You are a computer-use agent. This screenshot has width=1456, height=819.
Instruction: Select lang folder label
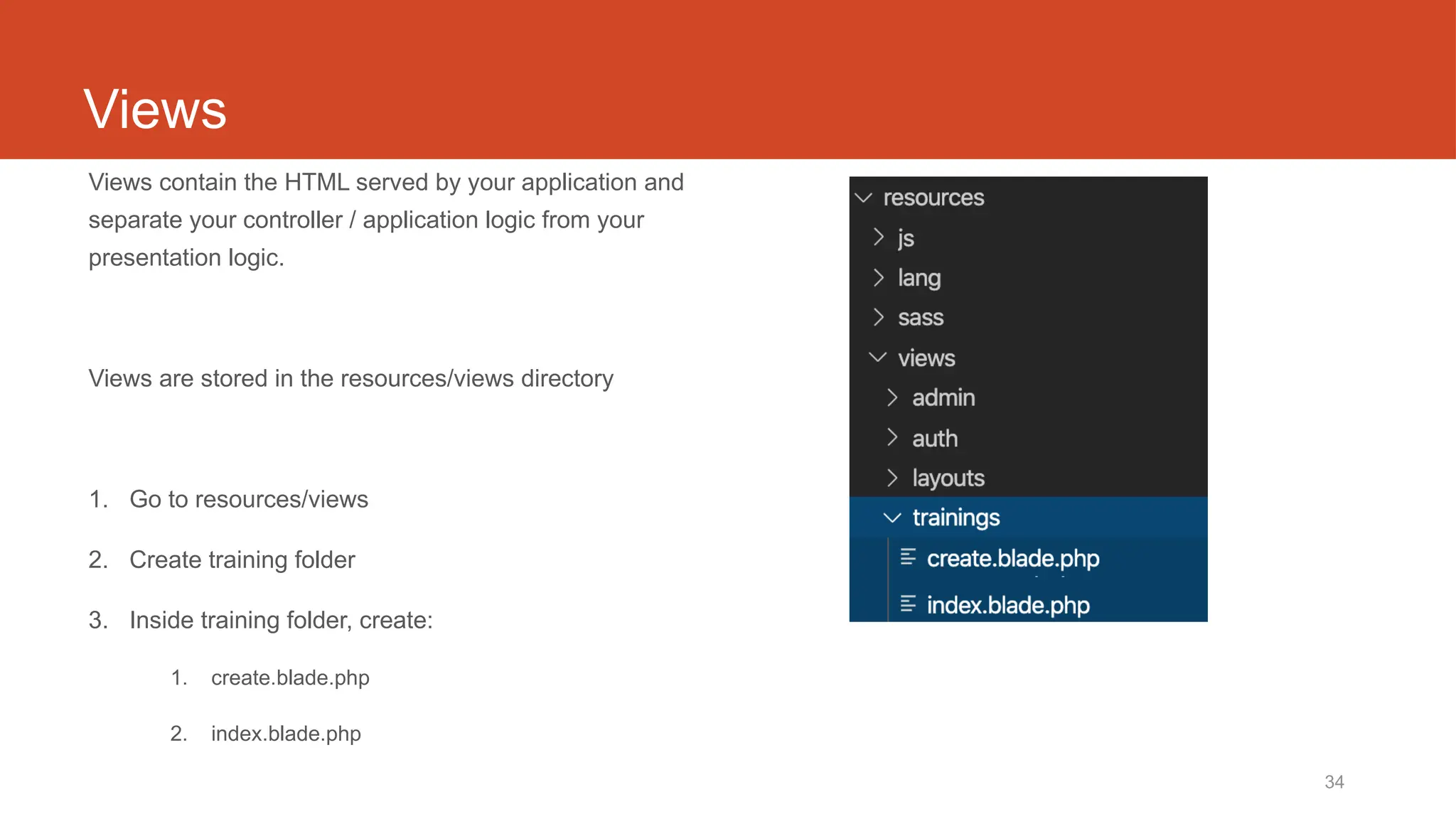point(919,278)
